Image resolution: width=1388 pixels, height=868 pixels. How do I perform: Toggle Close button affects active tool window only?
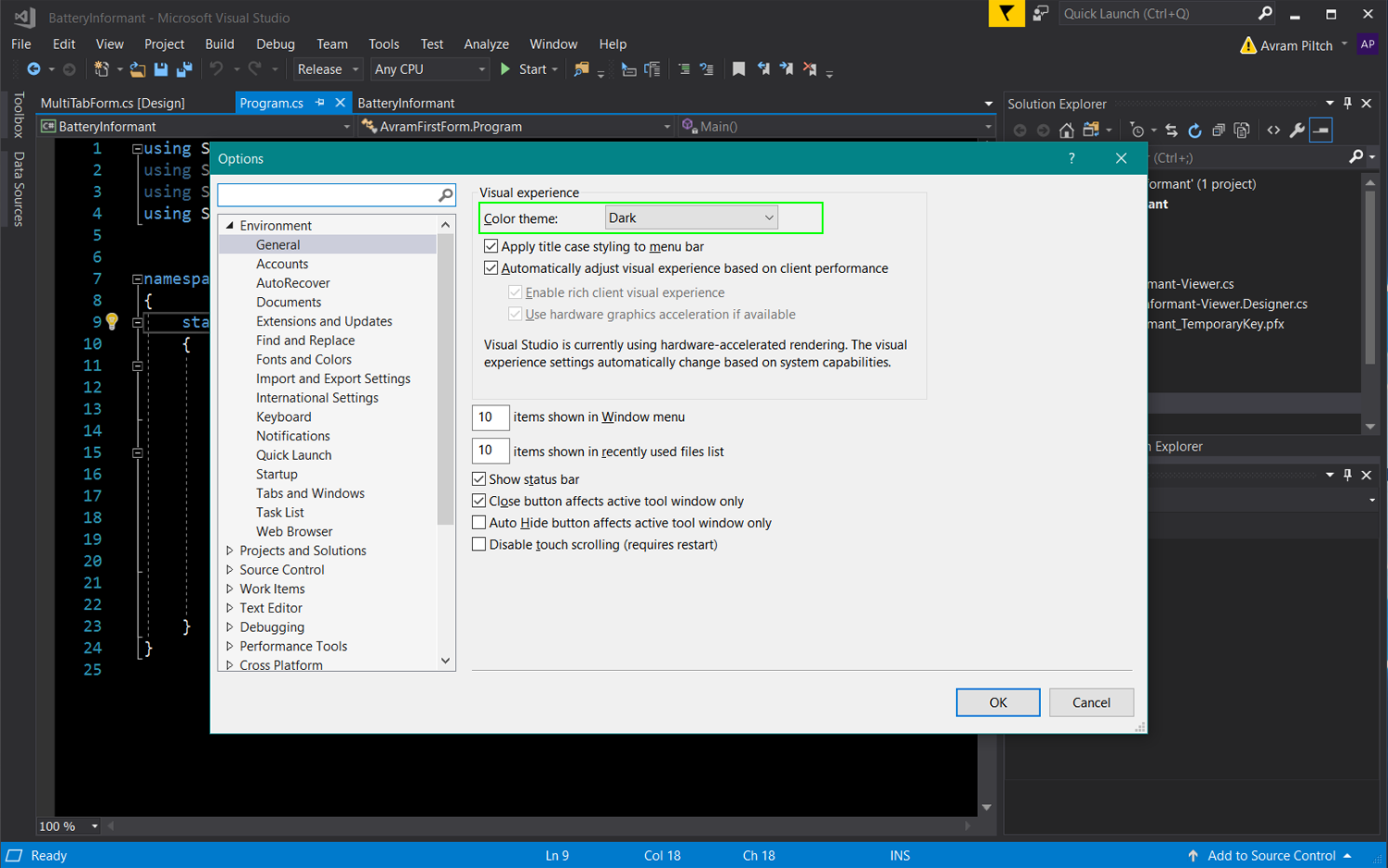click(x=479, y=501)
